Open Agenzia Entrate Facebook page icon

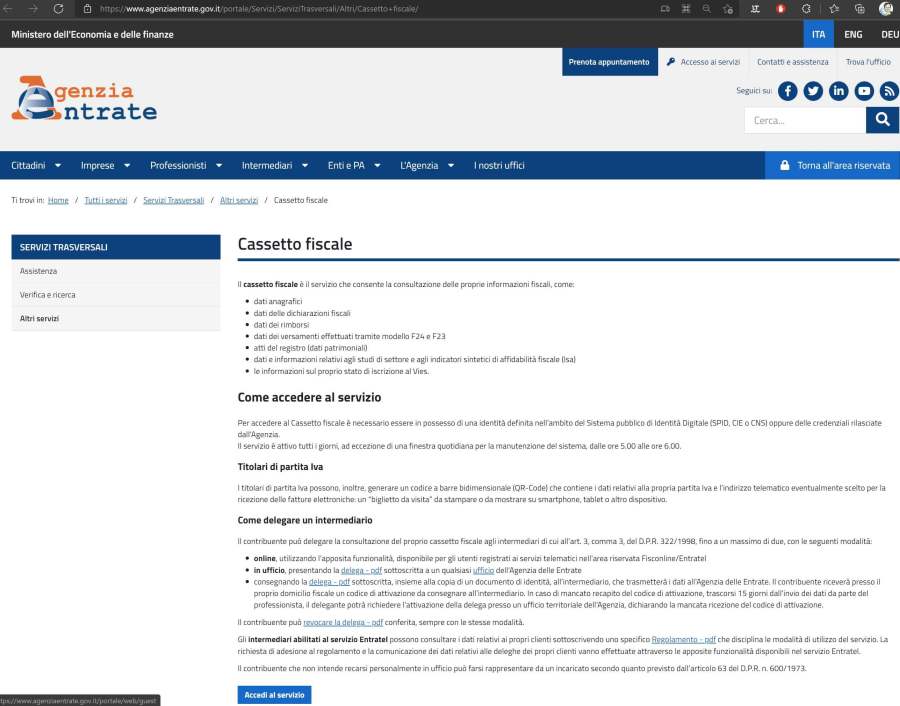[788, 91]
